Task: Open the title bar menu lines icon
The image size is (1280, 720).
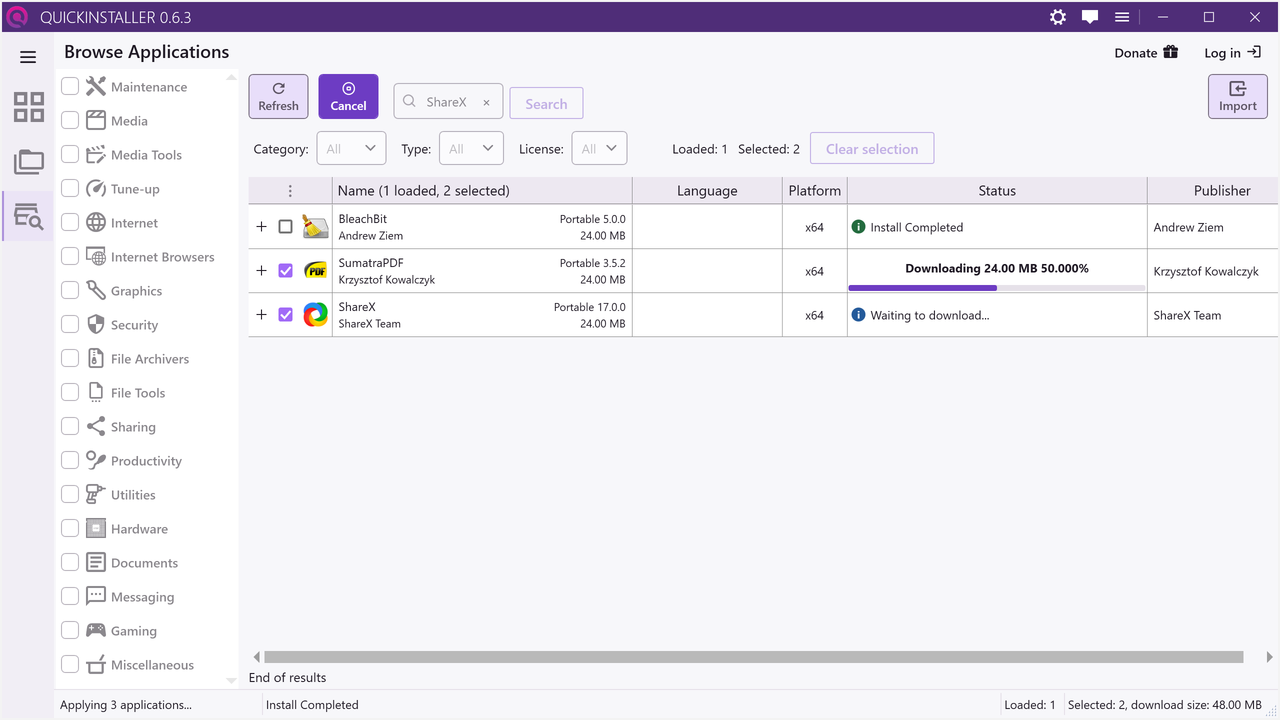Action: pos(1122,17)
